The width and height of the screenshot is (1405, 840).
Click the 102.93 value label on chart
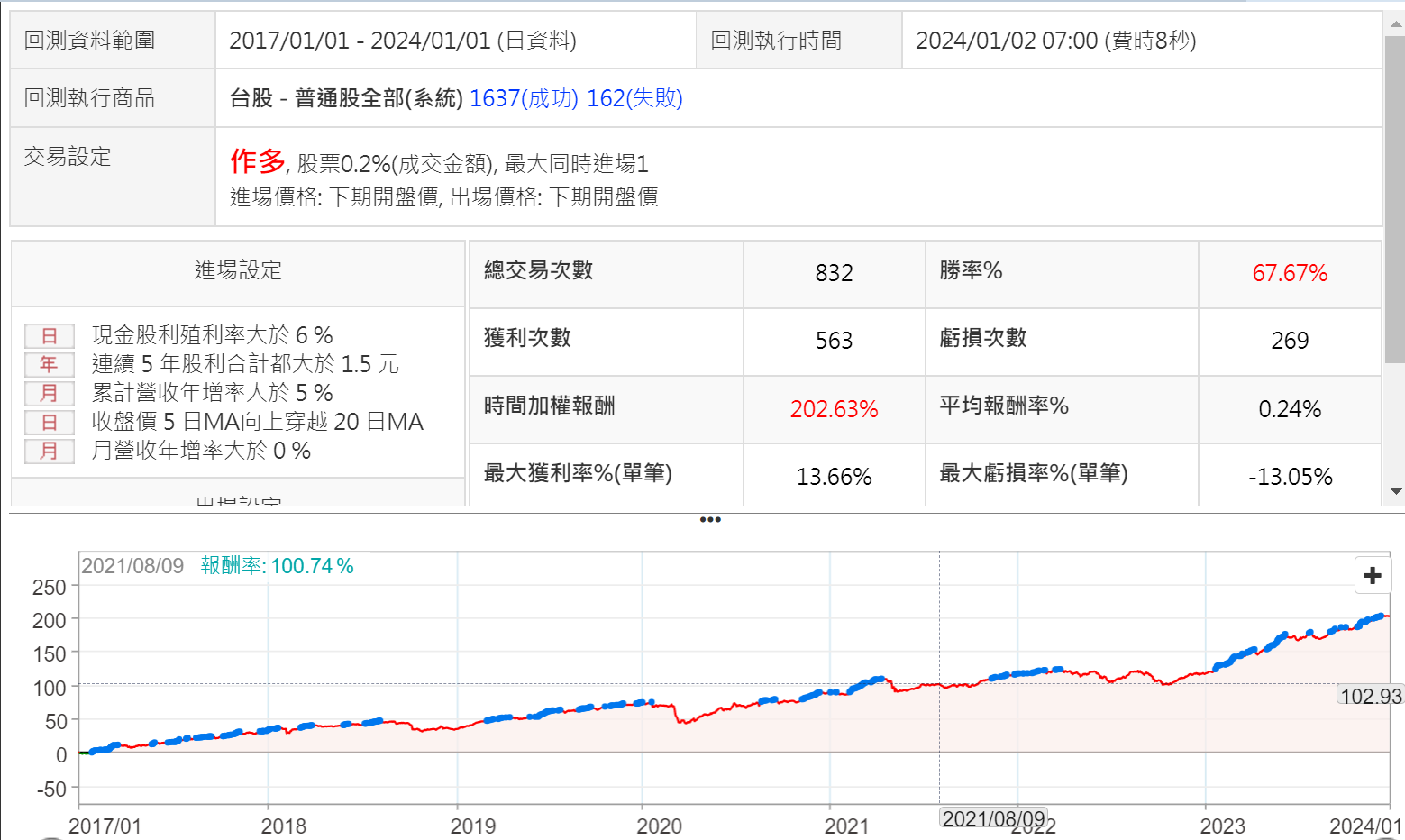click(1370, 697)
